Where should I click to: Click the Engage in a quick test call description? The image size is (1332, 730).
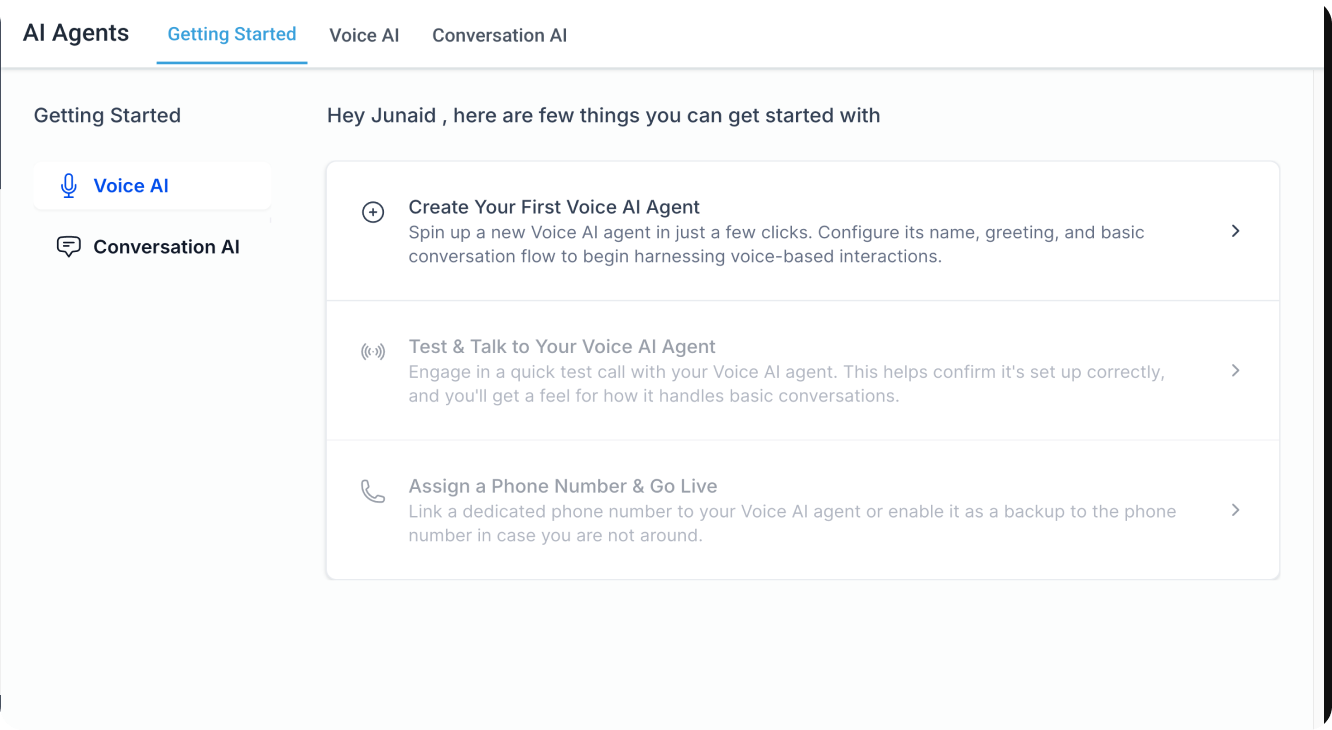(787, 384)
